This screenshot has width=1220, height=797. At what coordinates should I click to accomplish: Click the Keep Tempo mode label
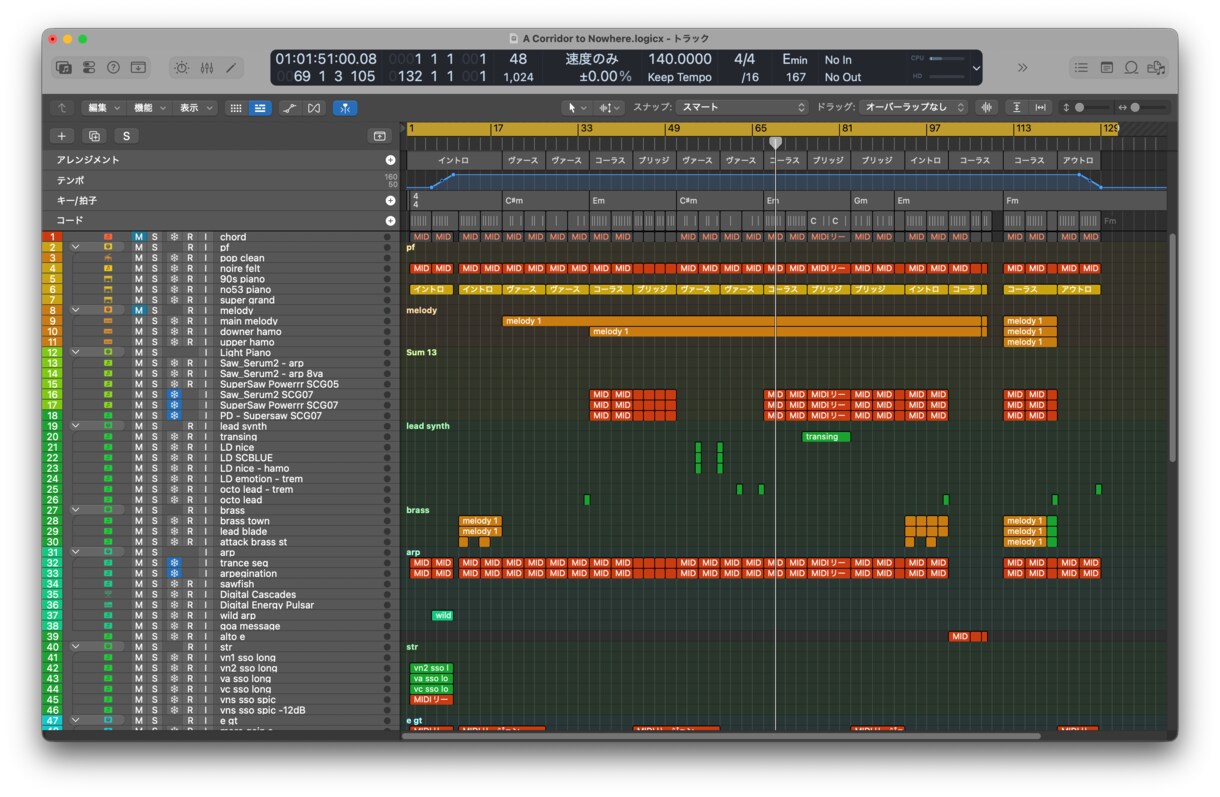[680, 77]
